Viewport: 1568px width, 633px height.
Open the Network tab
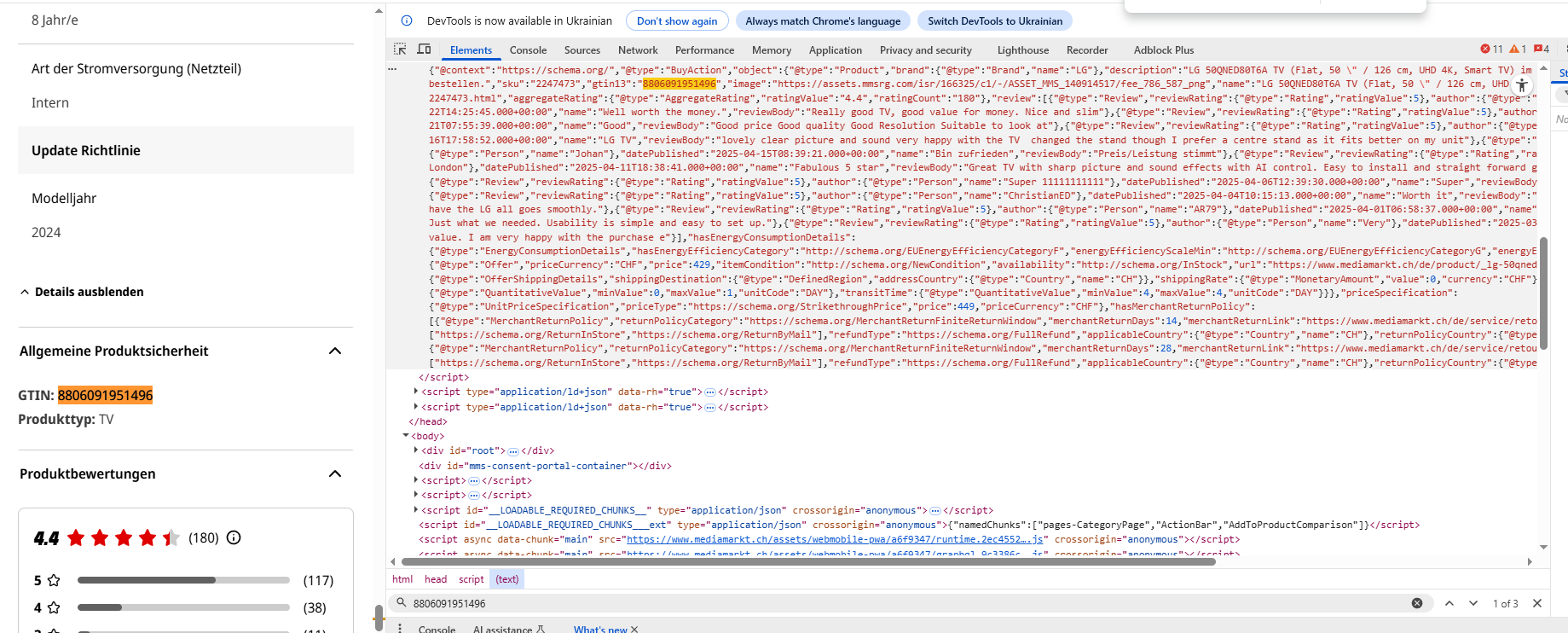click(x=638, y=50)
